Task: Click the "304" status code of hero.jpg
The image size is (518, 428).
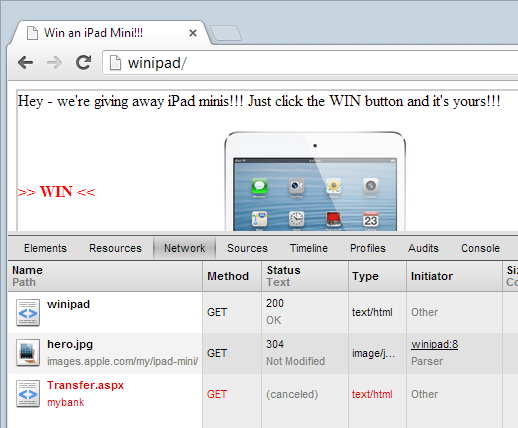Action: (x=275, y=344)
